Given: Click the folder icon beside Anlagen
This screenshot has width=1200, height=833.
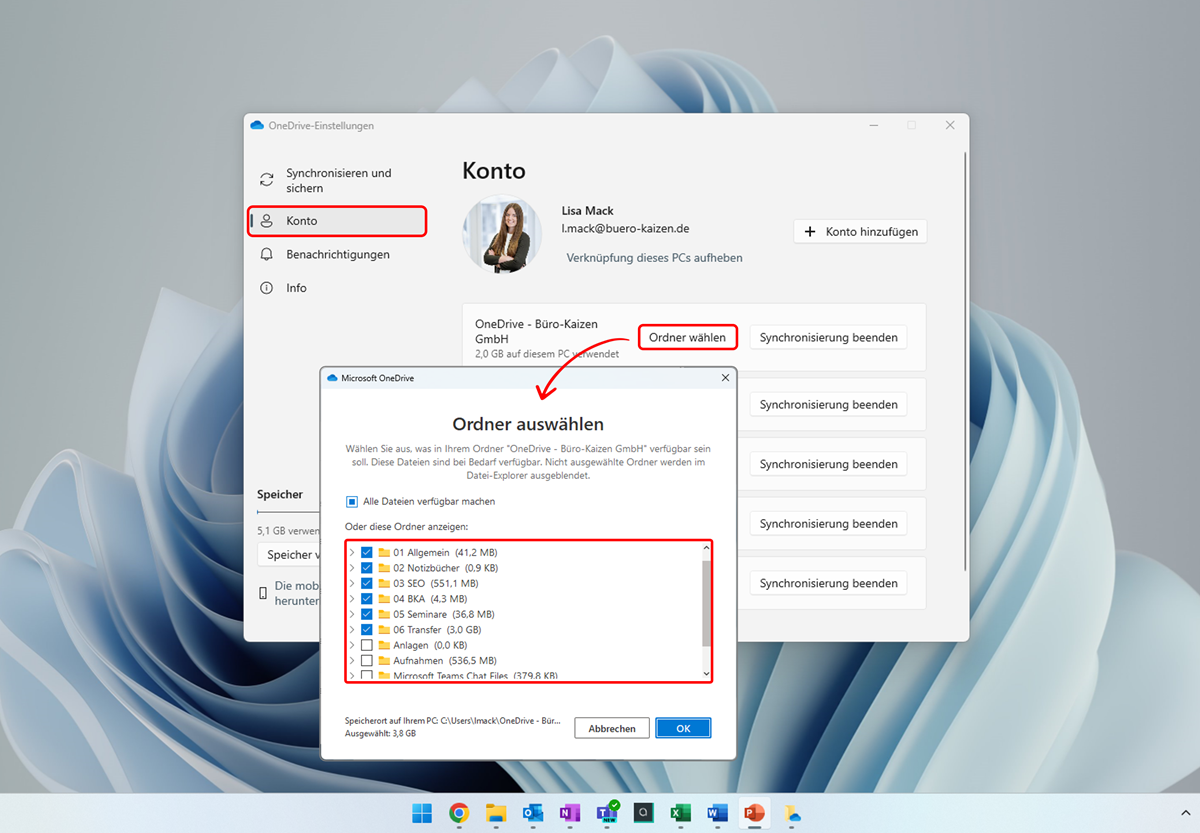Looking at the screenshot, I should coord(384,645).
